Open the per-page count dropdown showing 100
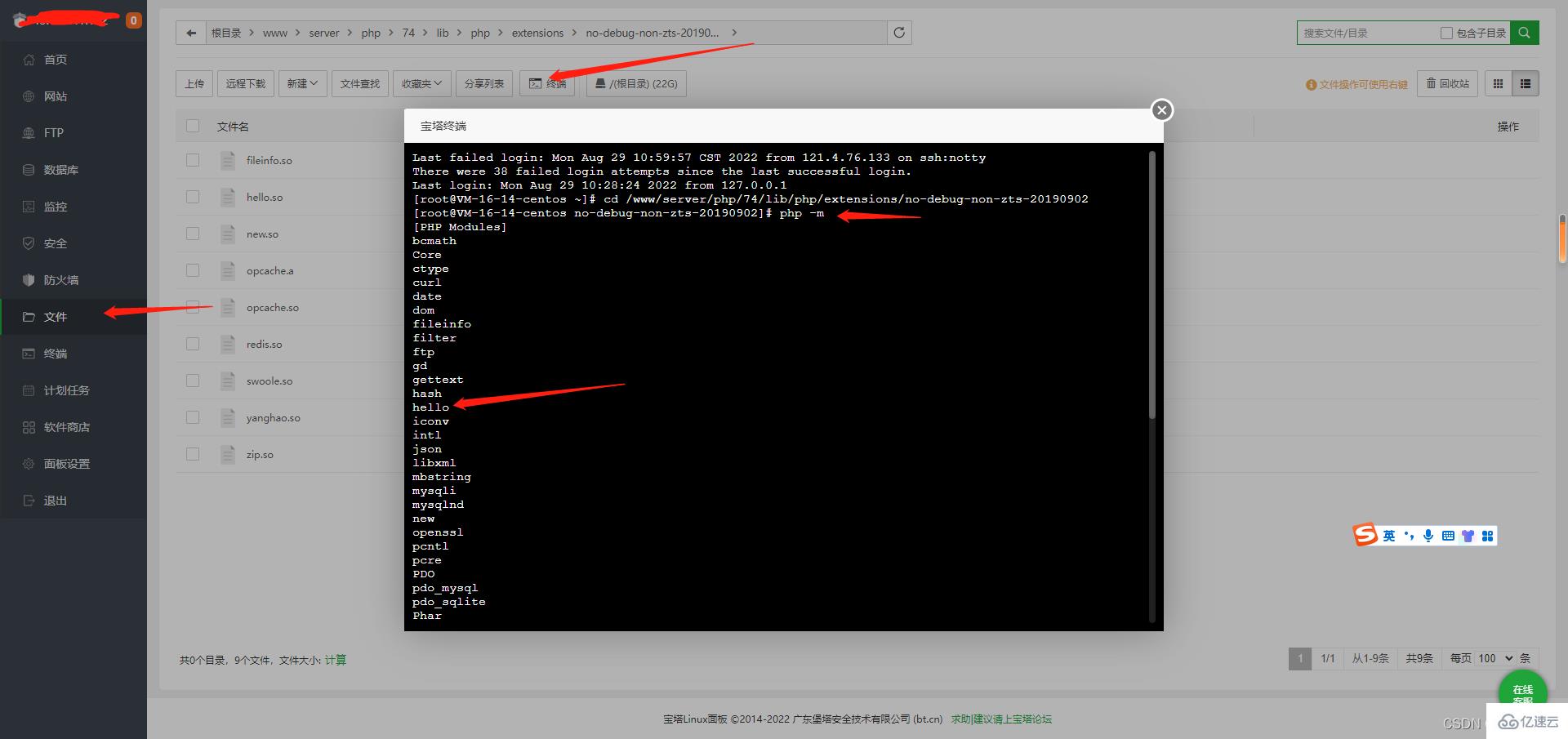The image size is (1568, 739). coord(1495,658)
